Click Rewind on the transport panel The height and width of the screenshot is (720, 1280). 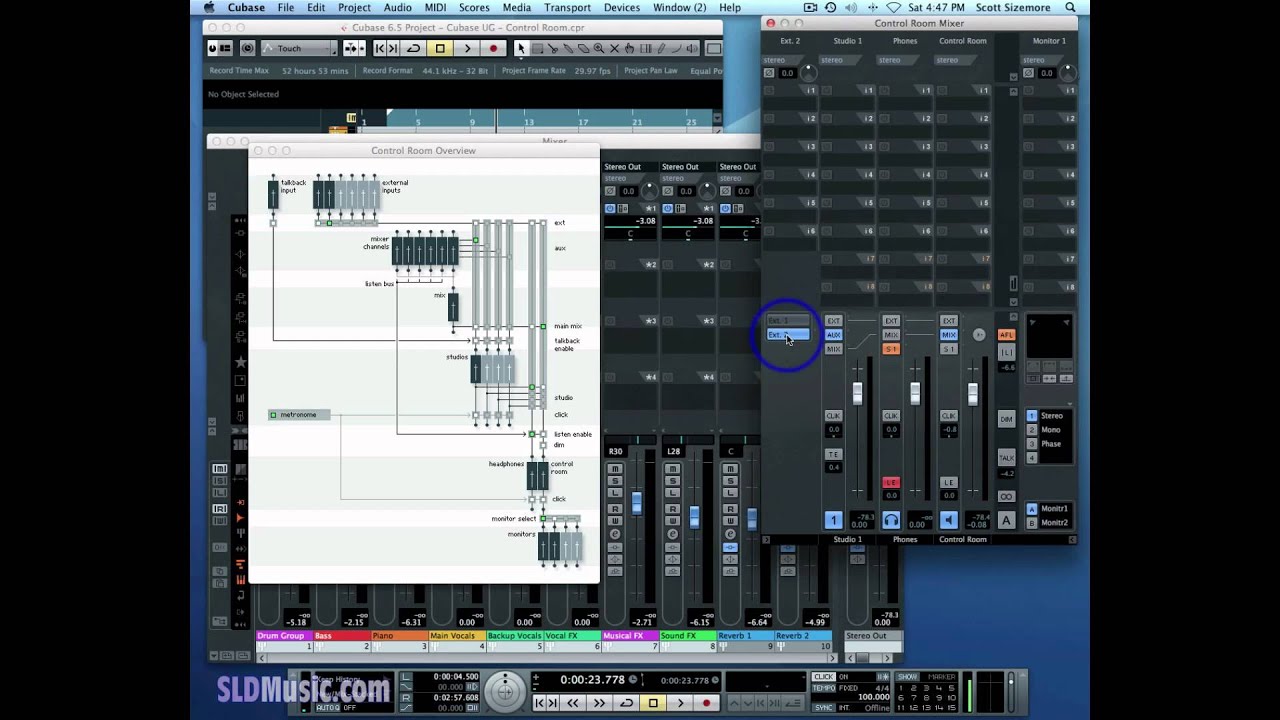[574, 703]
